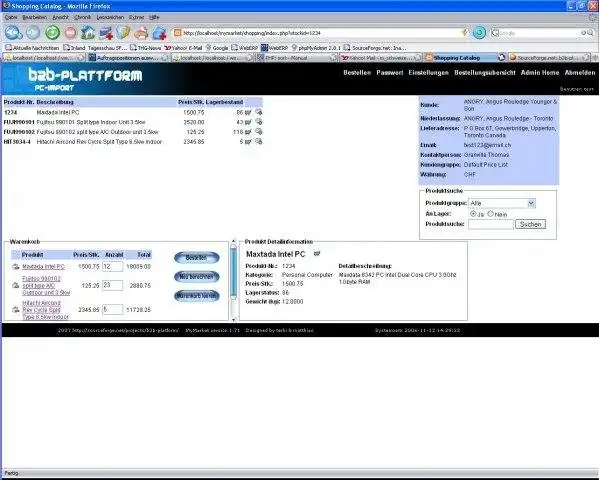This screenshot has height=480, width=599.
Task: Click the Suchen button
Action: point(530,224)
